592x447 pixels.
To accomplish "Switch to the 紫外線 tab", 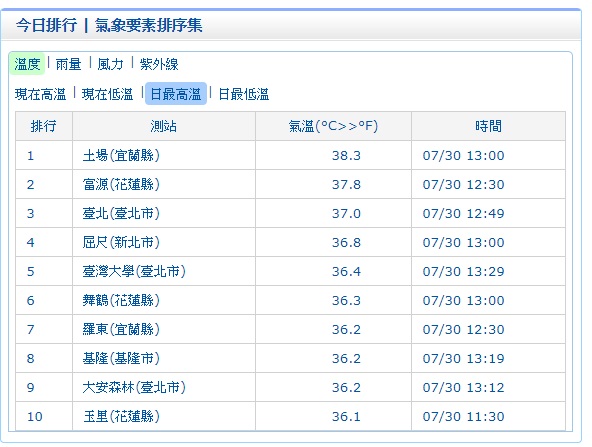I will (159, 64).
